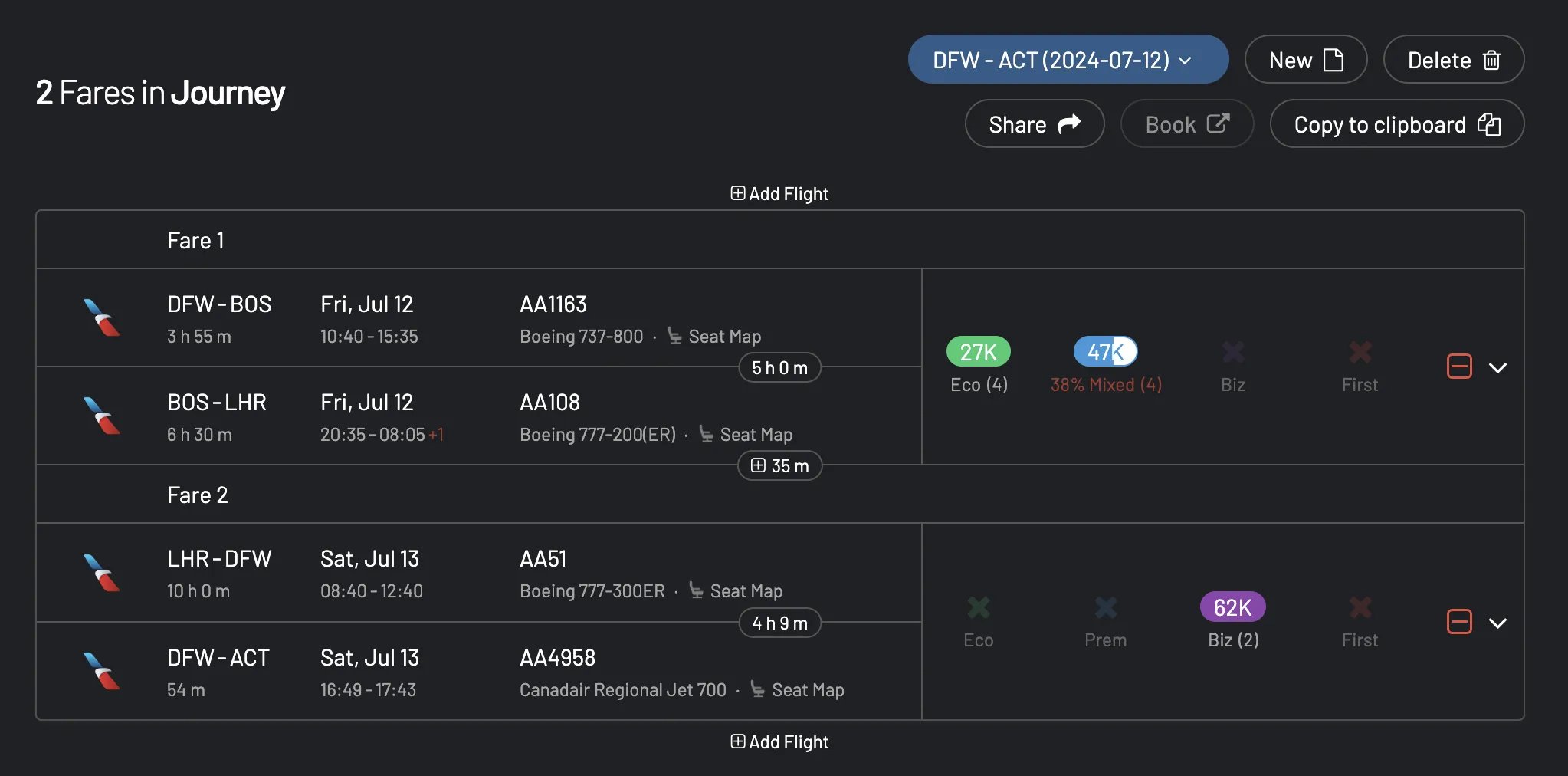Share this journey

1034,124
